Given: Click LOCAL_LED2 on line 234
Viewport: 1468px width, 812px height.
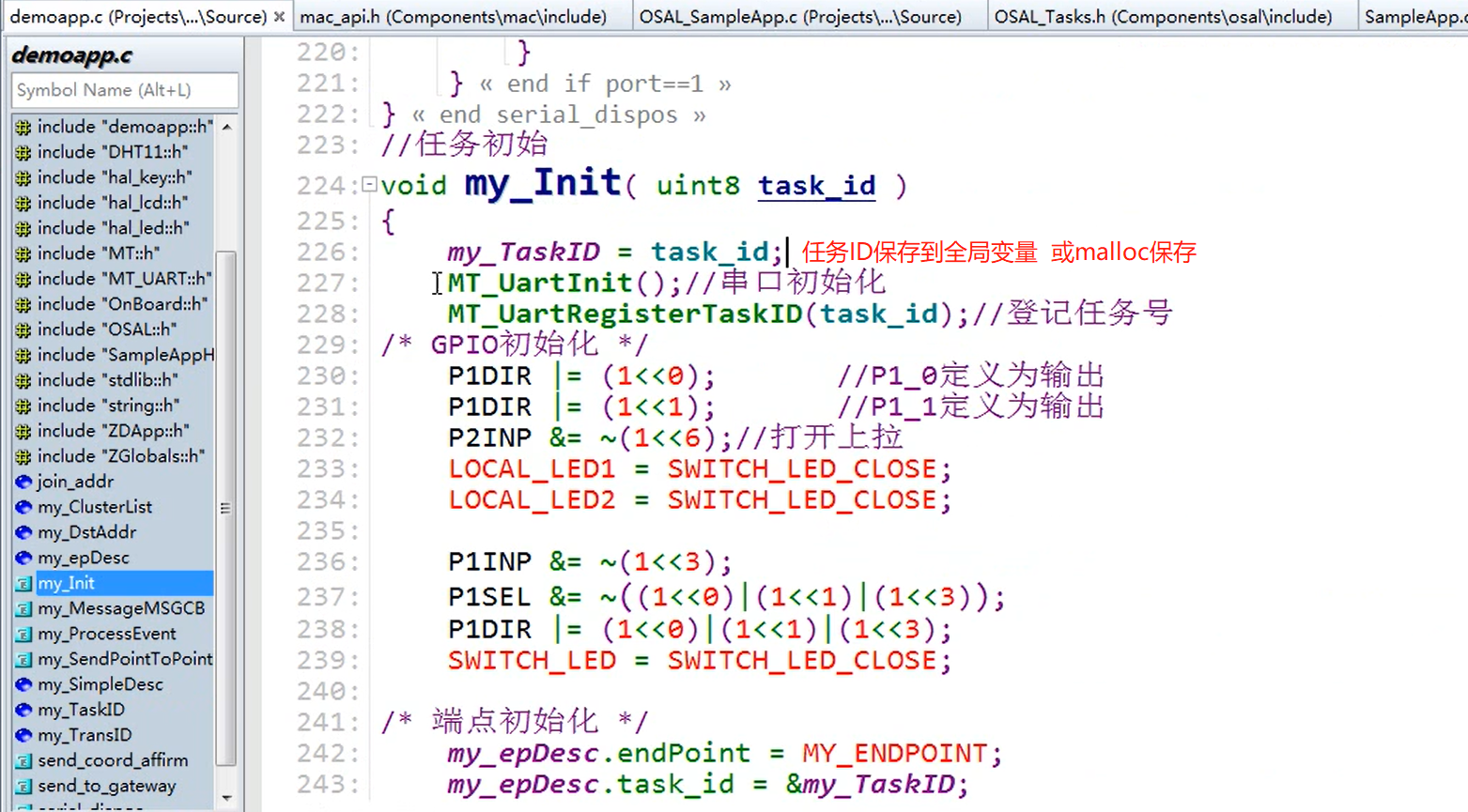Looking at the screenshot, I should point(532,499).
